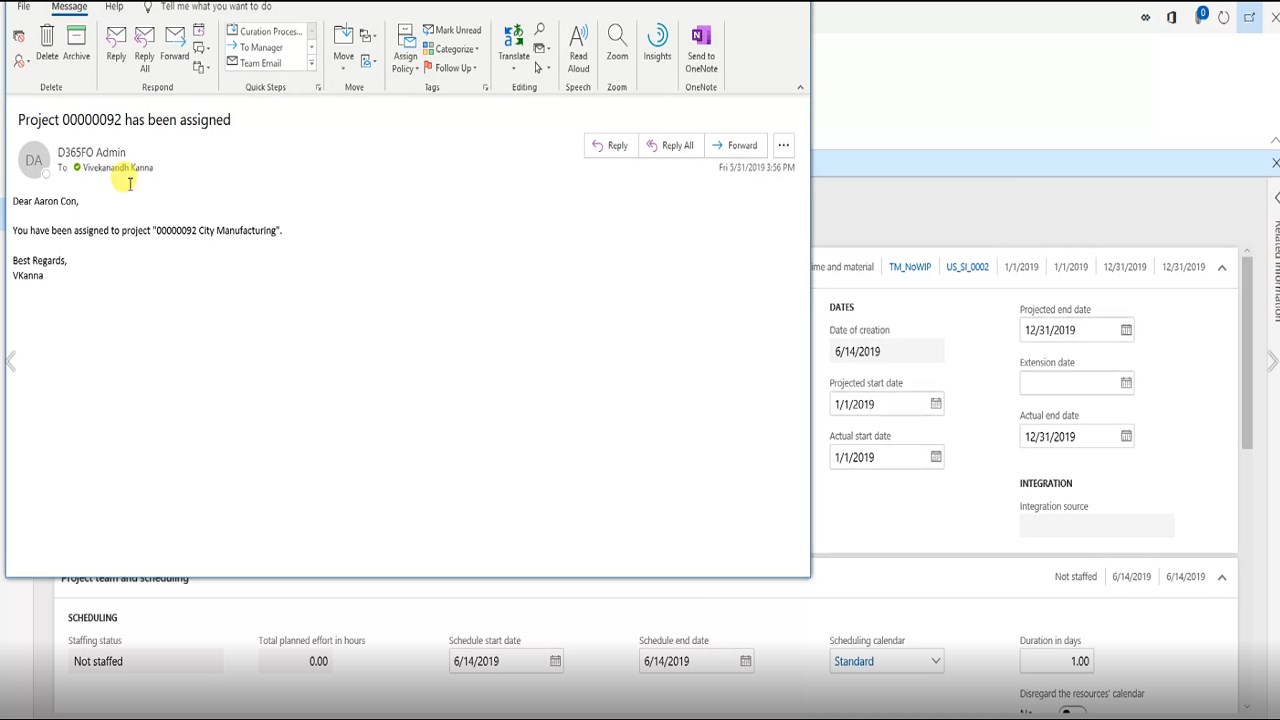
Task: Open the Projected start date calendar picker
Action: 936,403
